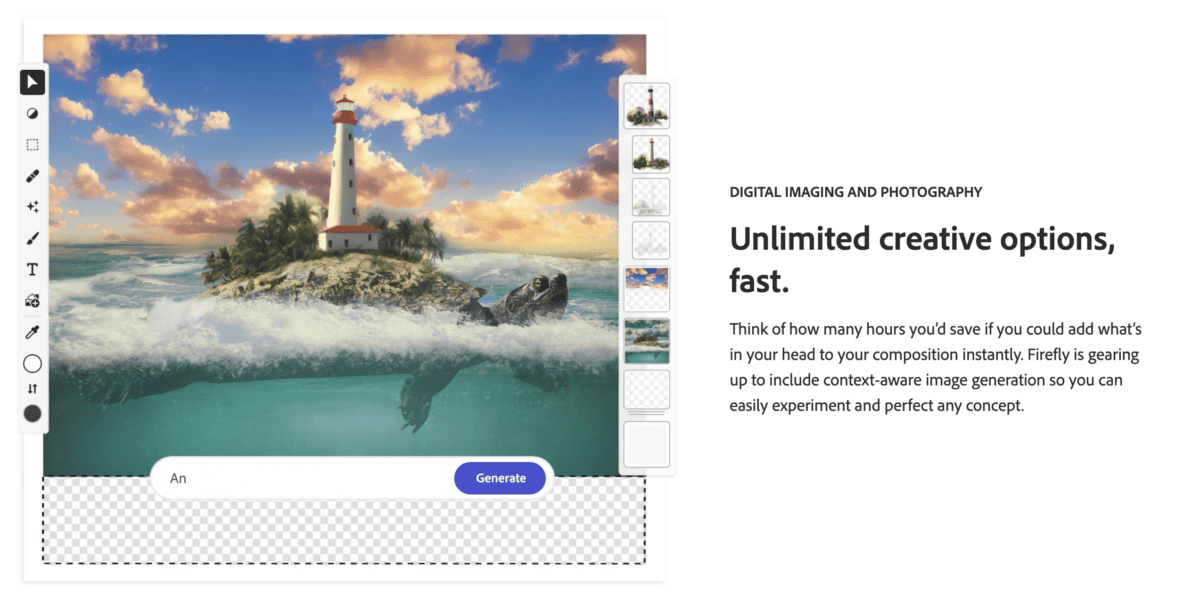Viewport: 1200px width, 606px height.
Task: Activate the generative sparkle tool
Action: pos(32,206)
